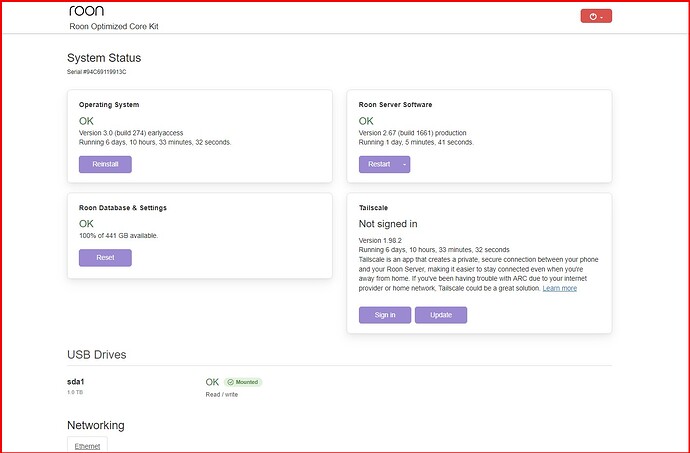Click the '1.0 TB' drive size text
The image size is (690, 453).
tap(75, 392)
